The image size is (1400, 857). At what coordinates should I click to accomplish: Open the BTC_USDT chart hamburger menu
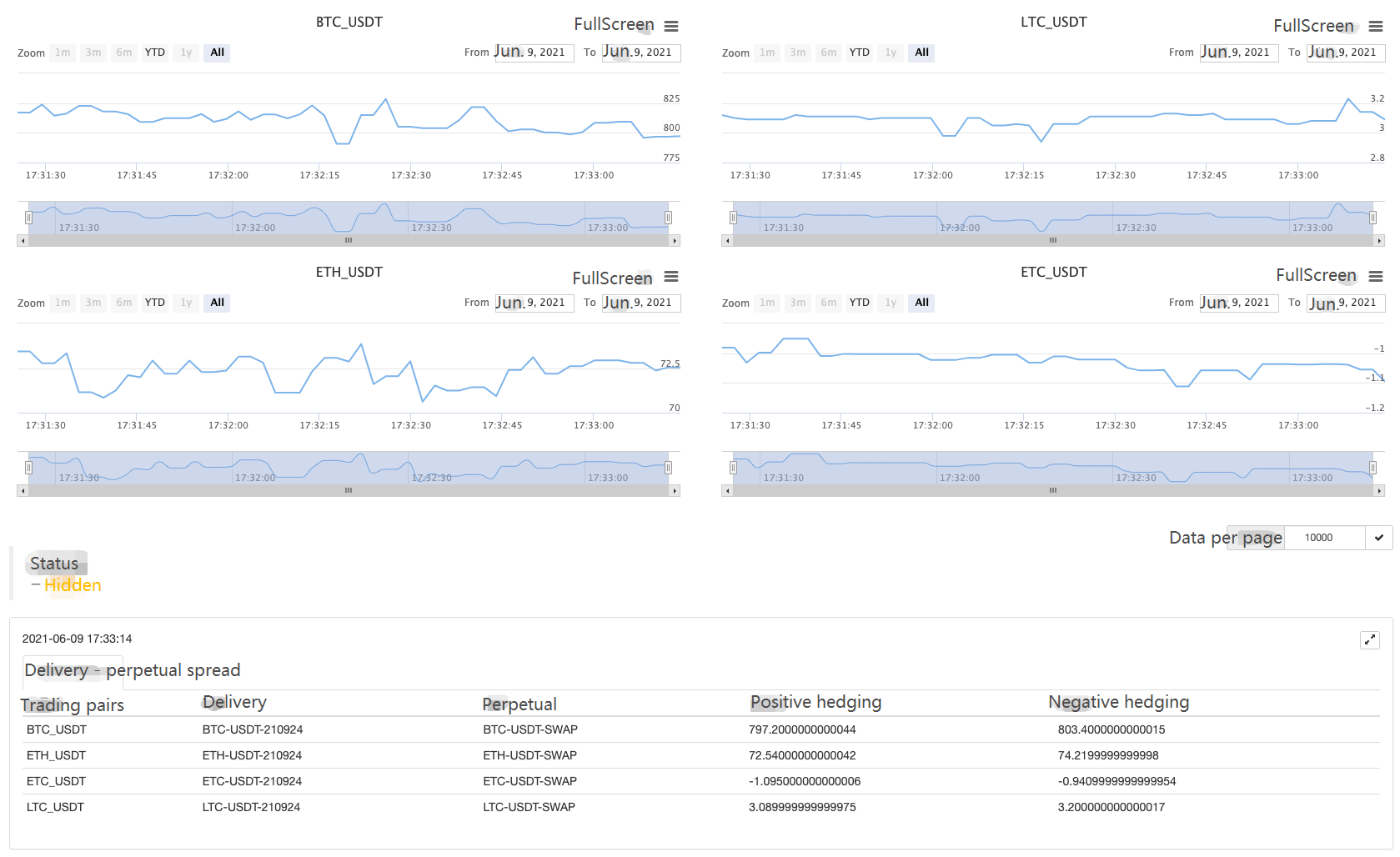[x=671, y=27]
